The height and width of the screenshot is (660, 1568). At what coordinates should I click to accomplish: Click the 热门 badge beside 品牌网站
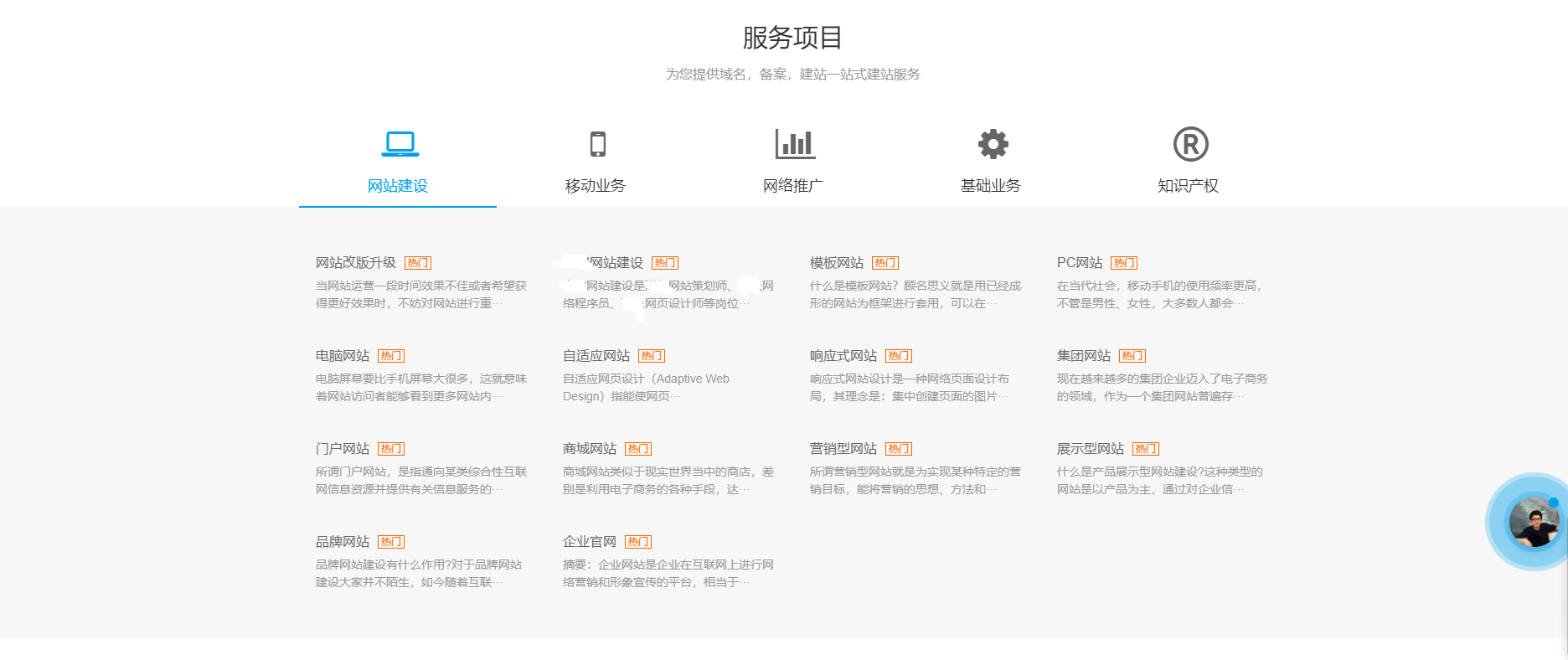(391, 542)
